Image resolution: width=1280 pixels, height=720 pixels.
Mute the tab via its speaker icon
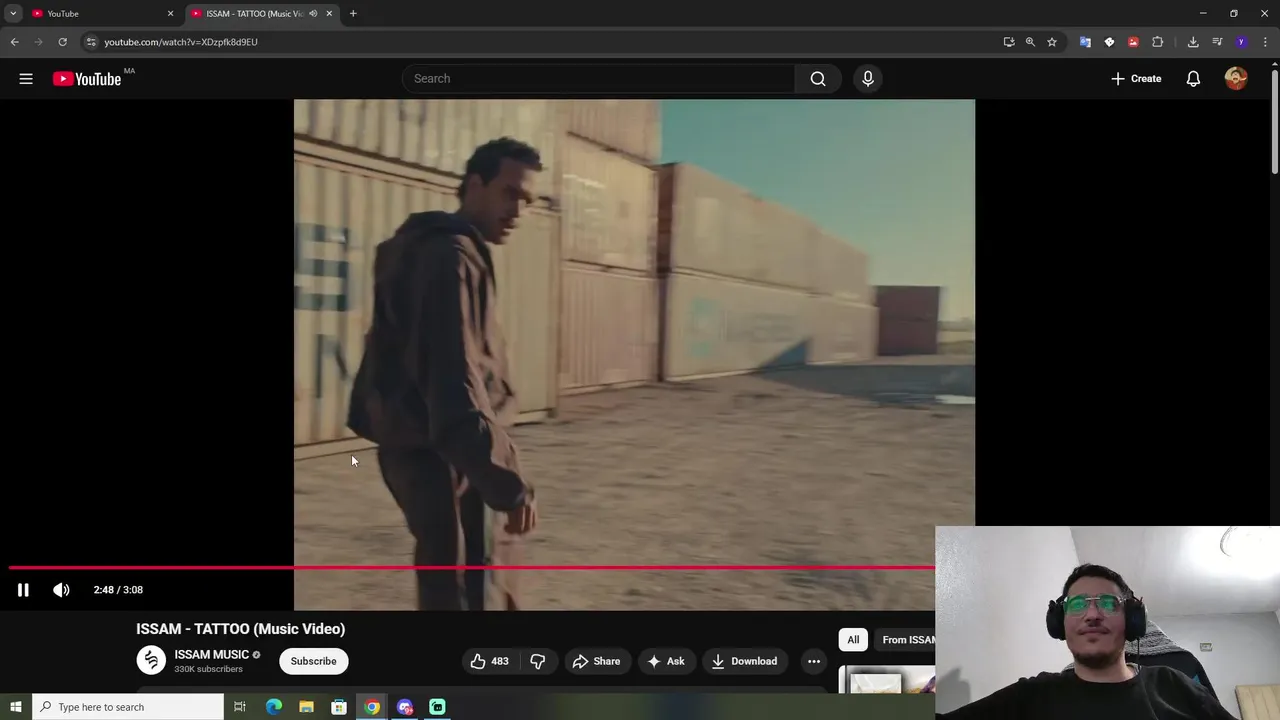[313, 14]
